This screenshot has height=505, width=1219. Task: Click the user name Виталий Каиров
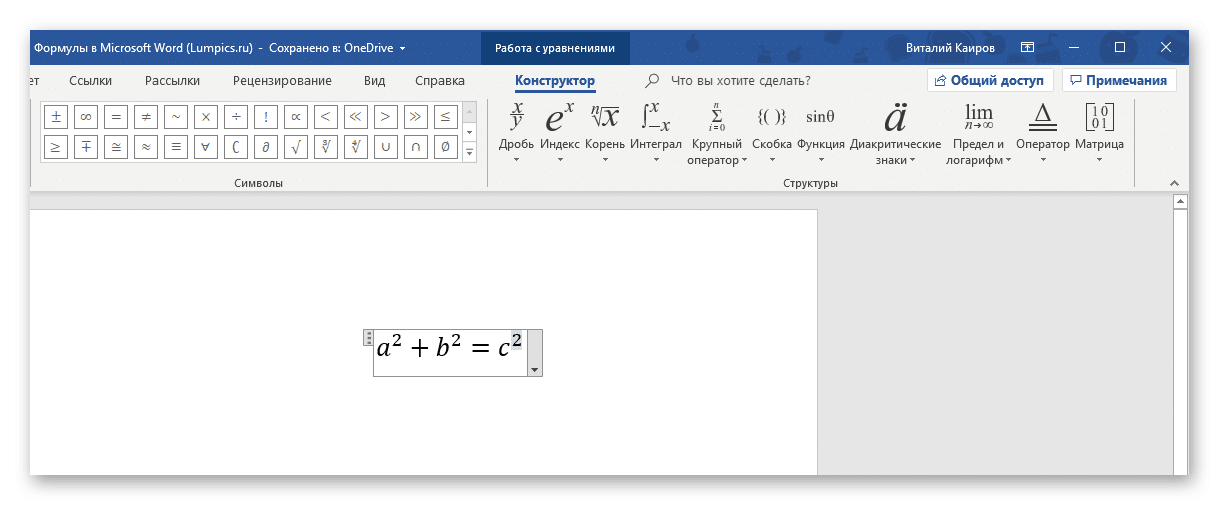click(950, 47)
